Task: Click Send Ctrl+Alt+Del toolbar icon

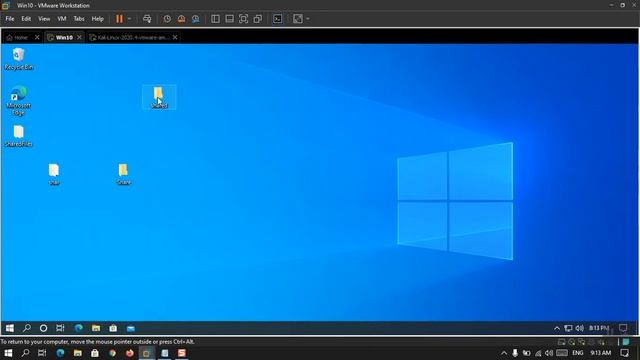Action: pos(147,19)
